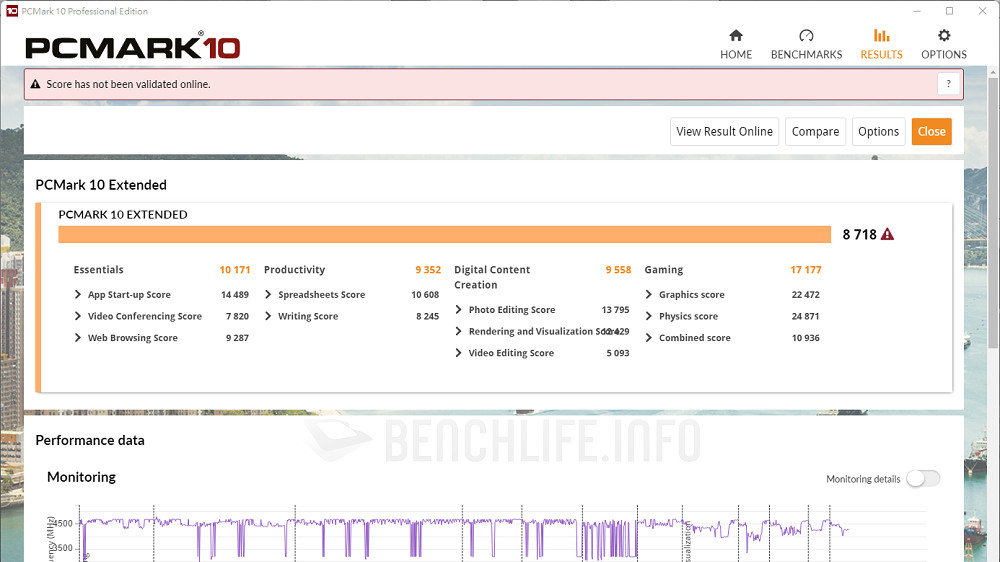
Task: Expand Video Conferencing Score
Action: (79, 317)
